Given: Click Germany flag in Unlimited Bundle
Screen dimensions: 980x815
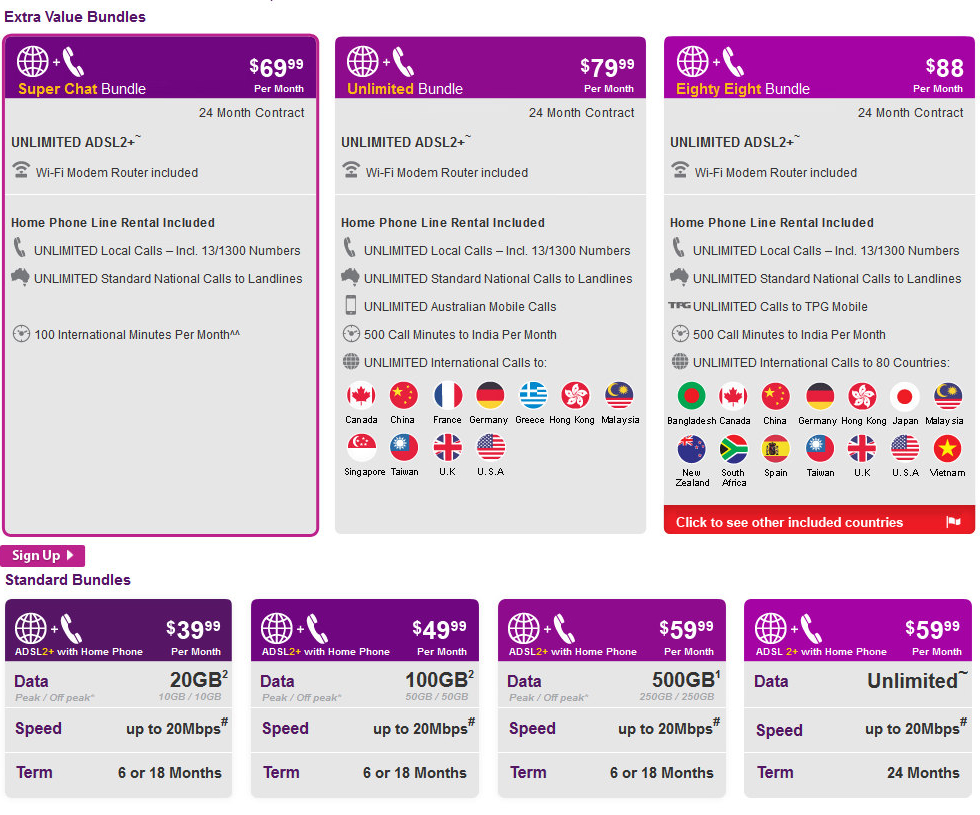Looking at the screenshot, I should (490, 396).
